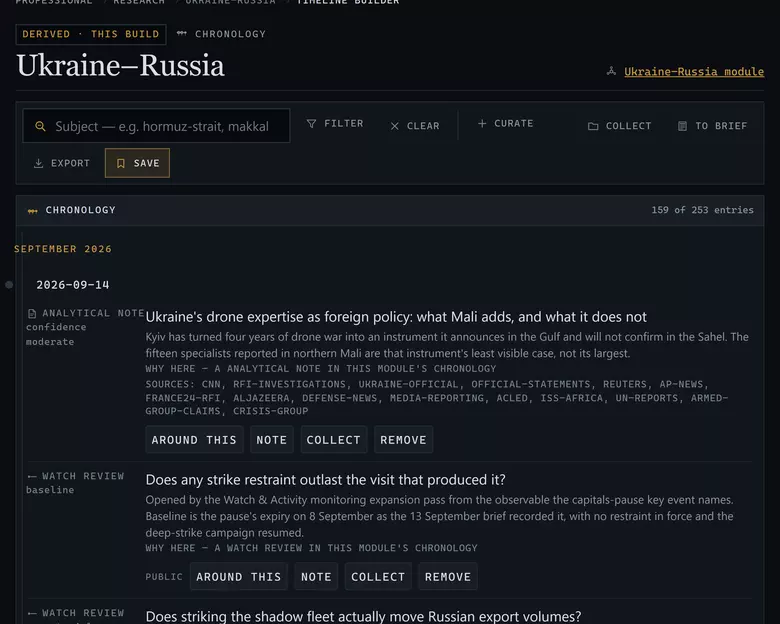The height and width of the screenshot is (624, 780).
Task: Click the folder icon beside COLLECT in toolbar
Action: pyautogui.click(x=593, y=126)
